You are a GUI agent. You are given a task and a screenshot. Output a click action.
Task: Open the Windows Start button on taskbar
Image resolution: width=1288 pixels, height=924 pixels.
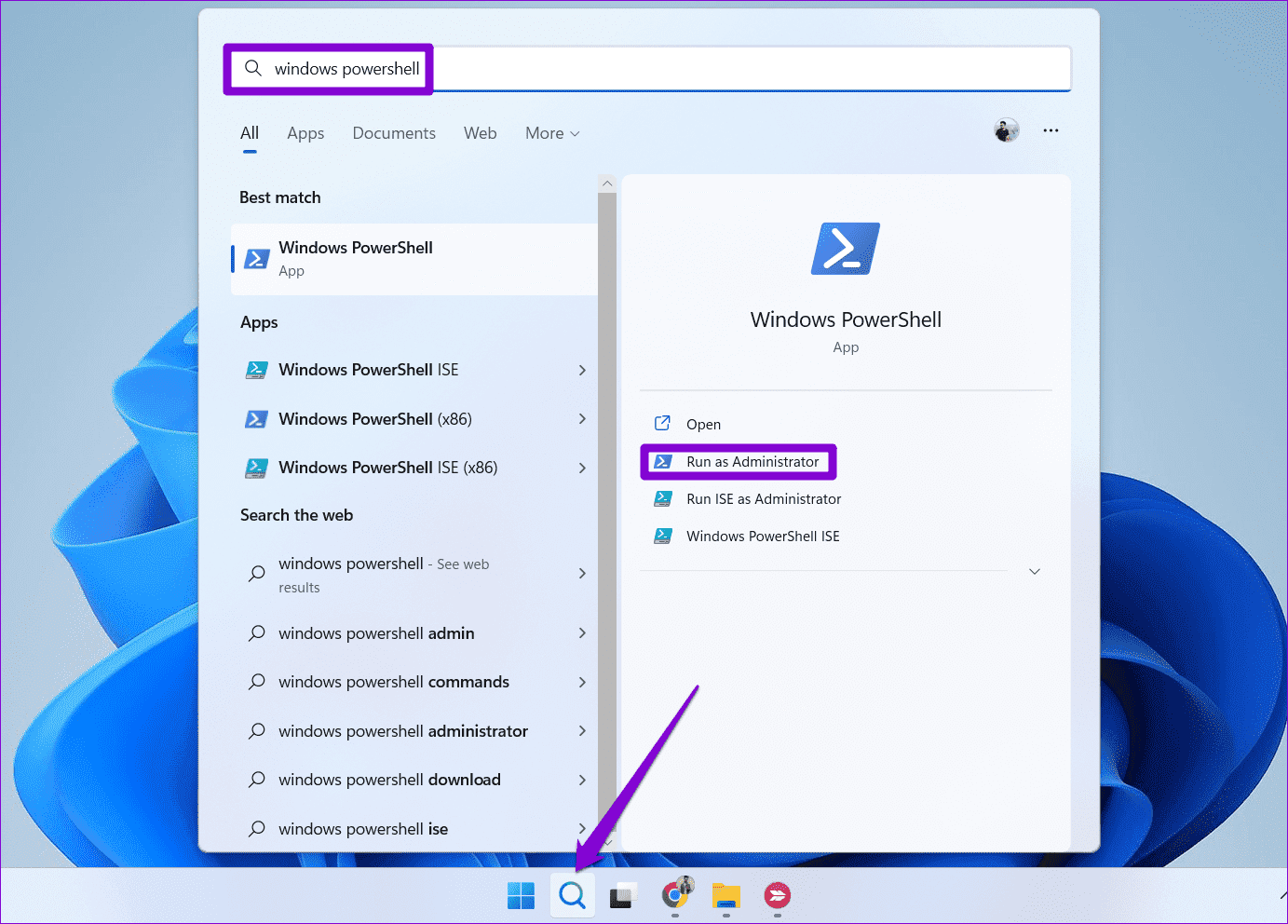tap(521, 896)
